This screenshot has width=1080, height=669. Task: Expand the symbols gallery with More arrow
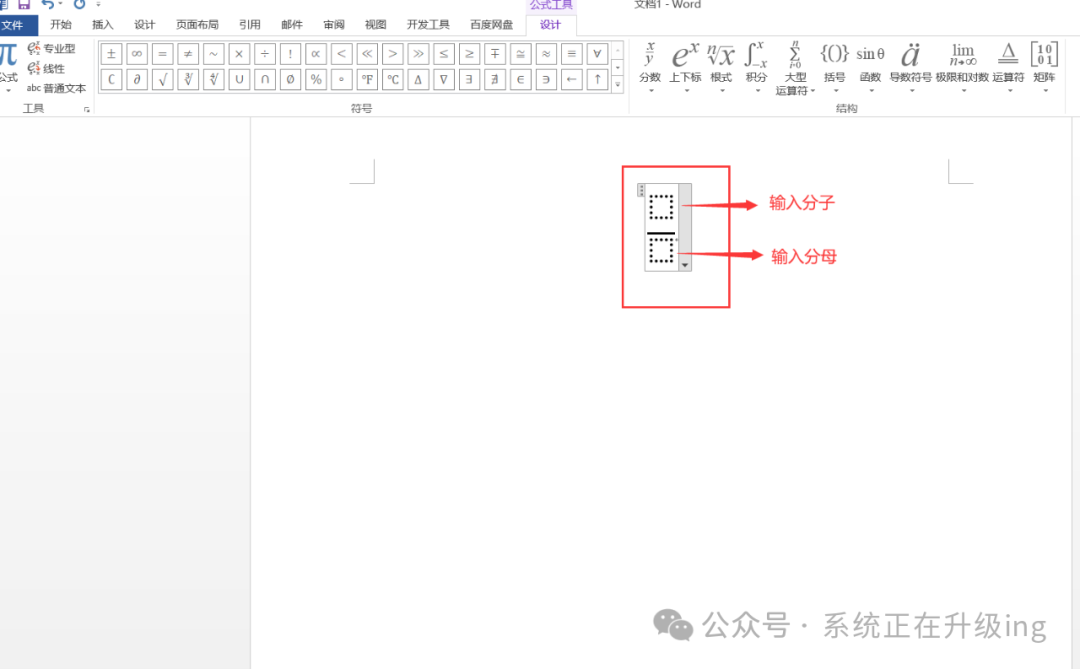tap(618, 84)
